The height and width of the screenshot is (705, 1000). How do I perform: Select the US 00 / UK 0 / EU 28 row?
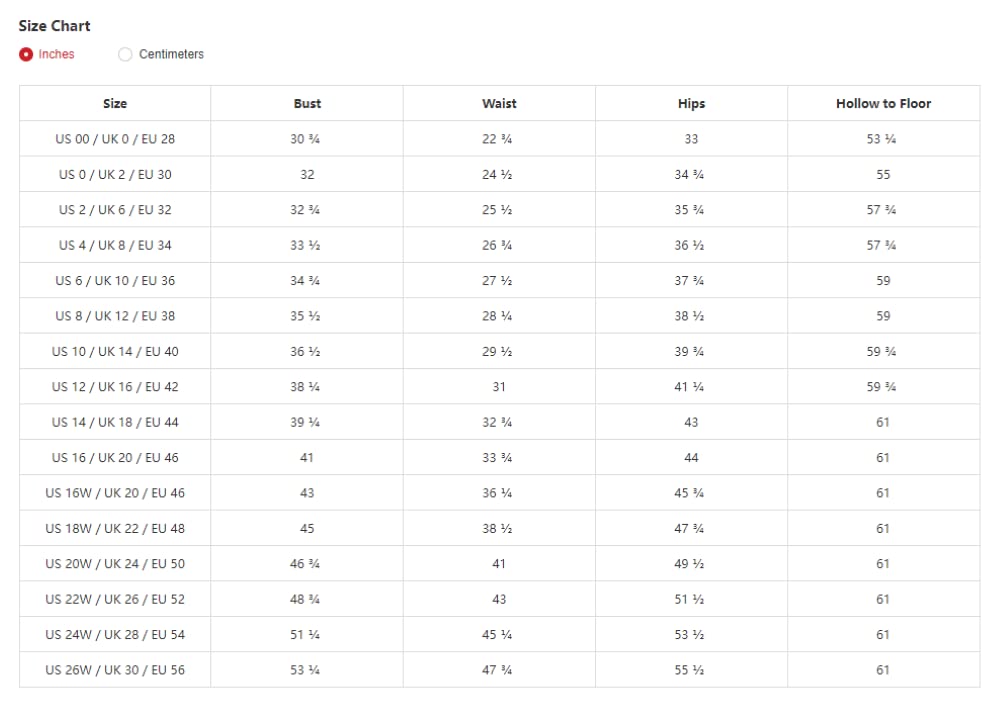(x=115, y=139)
